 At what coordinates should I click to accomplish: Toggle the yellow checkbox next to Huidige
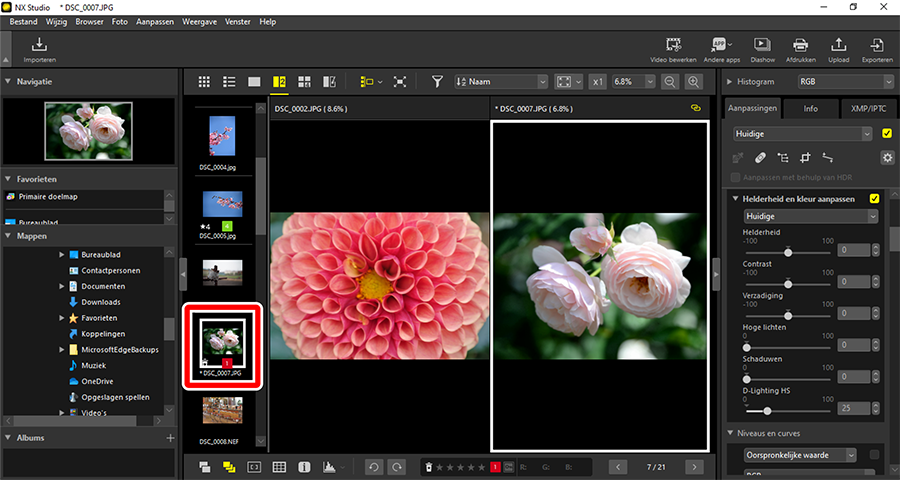(x=887, y=134)
